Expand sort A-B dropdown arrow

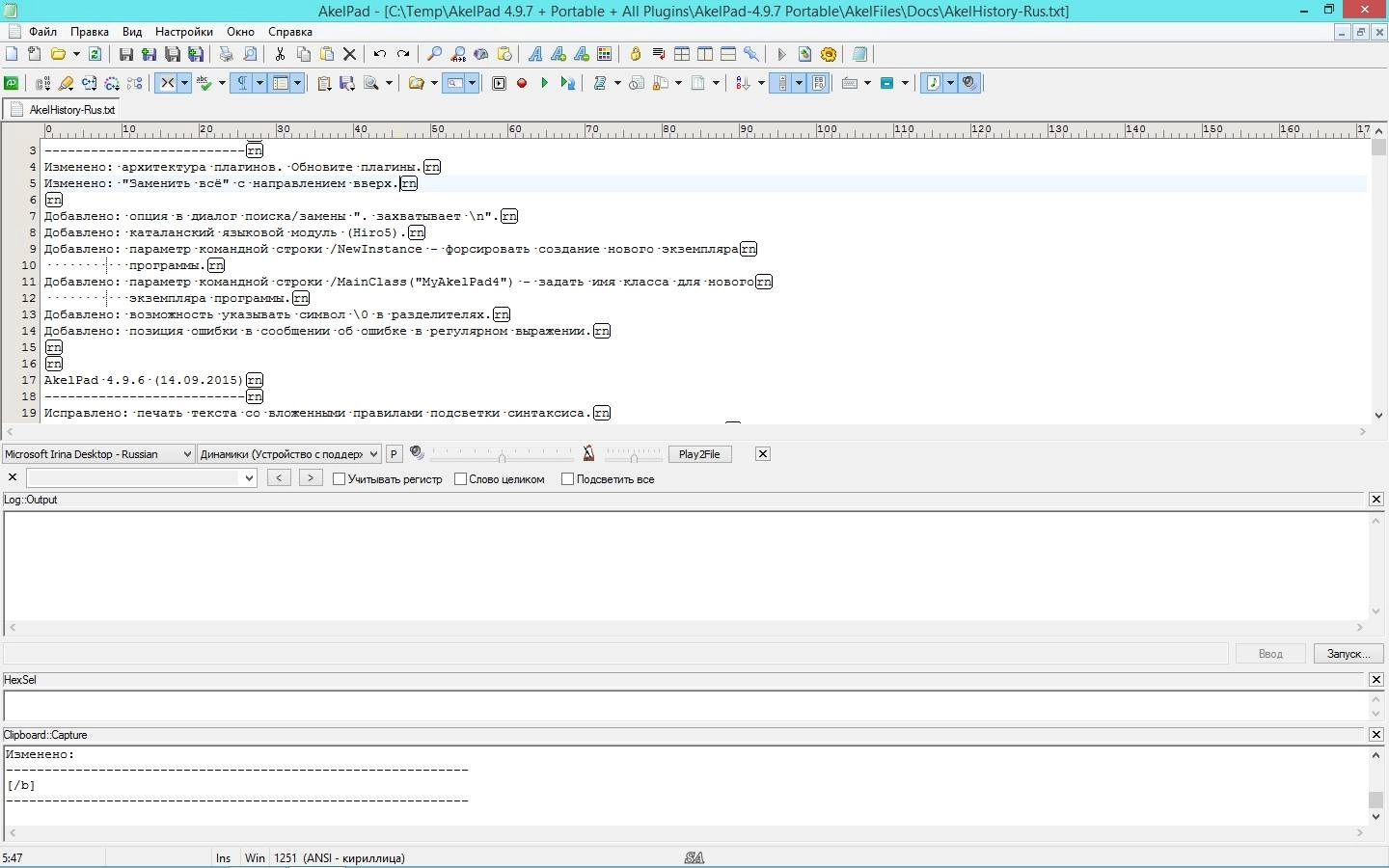(761, 83)
